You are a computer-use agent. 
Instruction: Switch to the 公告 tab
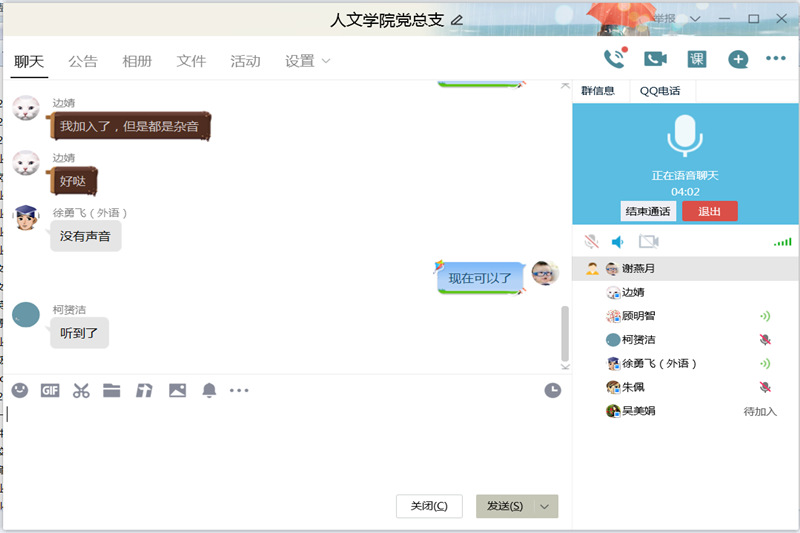pyautogui.click(x=83, y=61)
